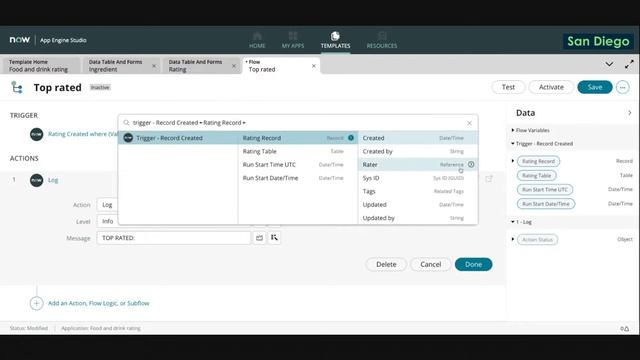The height and width of the screenshot is (360, 640).
Task: Select Run Start Time UTC in picker
Action: (298, 164)
